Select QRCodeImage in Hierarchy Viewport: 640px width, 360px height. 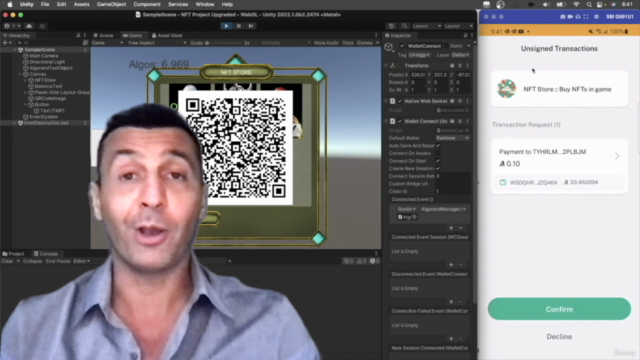[x=50, y=98]
